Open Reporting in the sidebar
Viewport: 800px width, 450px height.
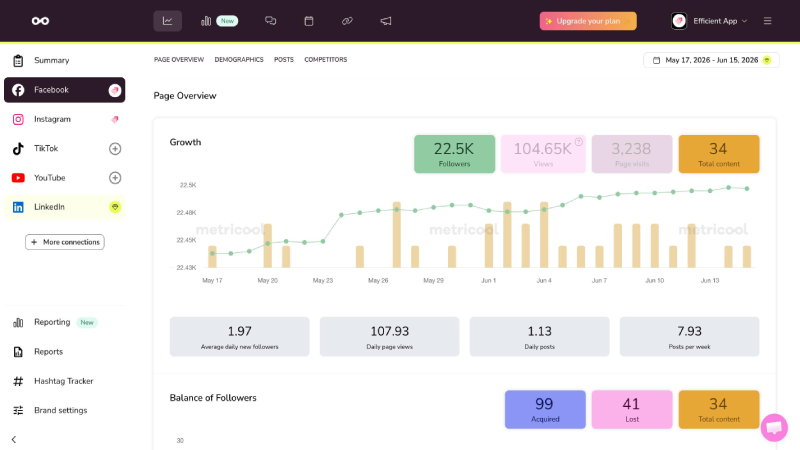click(64, 322)
